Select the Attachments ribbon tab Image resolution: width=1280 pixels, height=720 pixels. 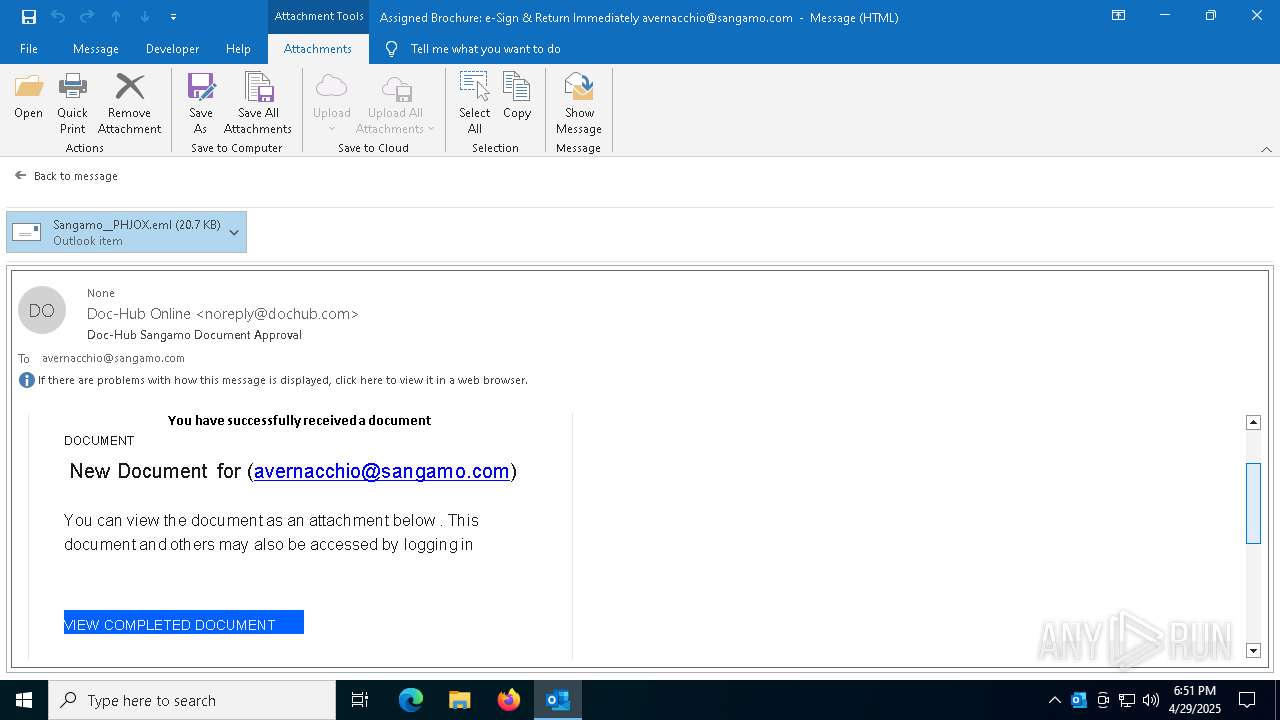318,49
